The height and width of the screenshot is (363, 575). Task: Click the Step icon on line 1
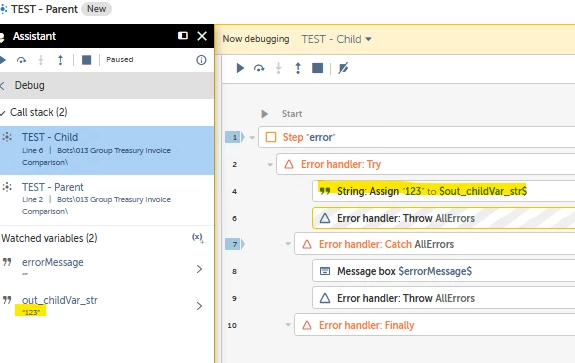[x=271, y=138]
